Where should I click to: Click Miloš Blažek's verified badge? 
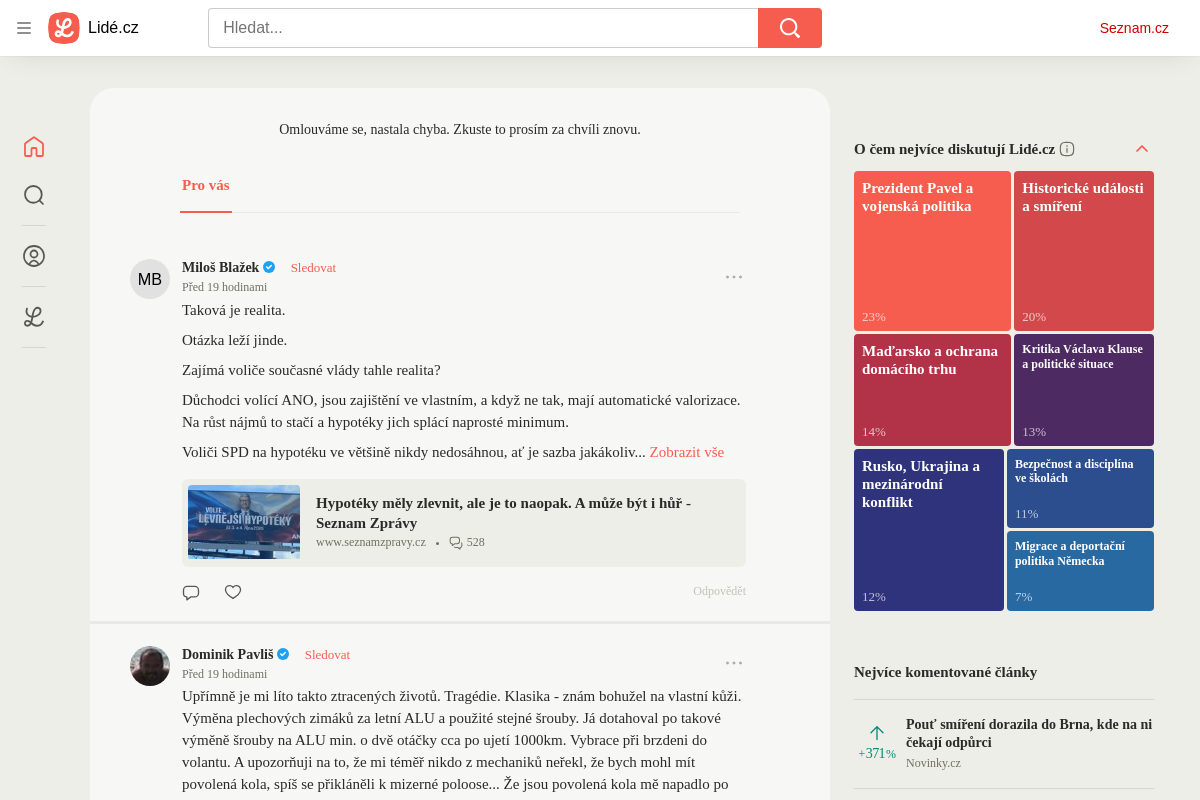pyautogui.click(x=269, y=267)
